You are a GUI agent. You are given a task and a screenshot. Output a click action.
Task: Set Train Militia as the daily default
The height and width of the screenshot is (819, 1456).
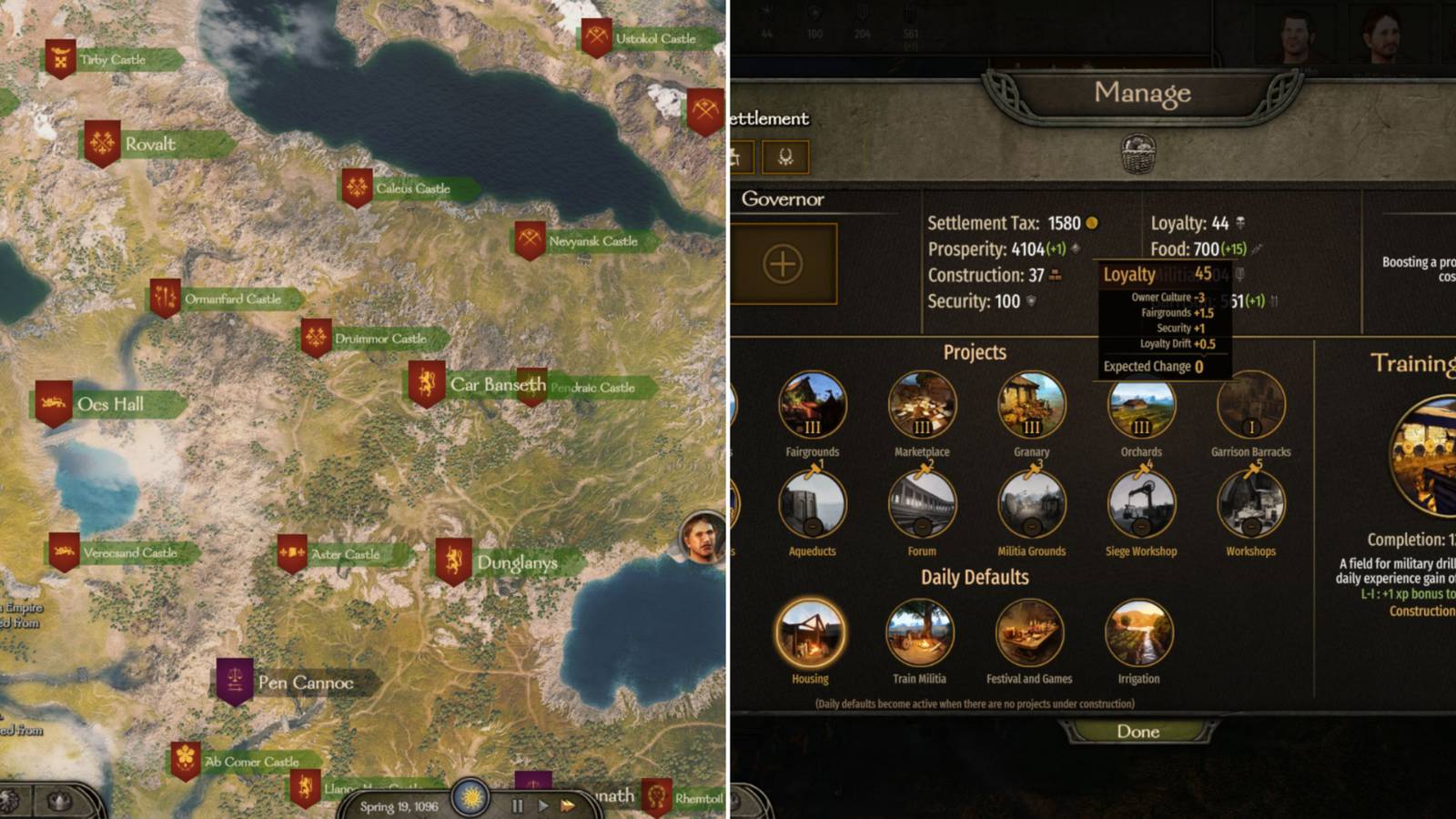point(919,632)
